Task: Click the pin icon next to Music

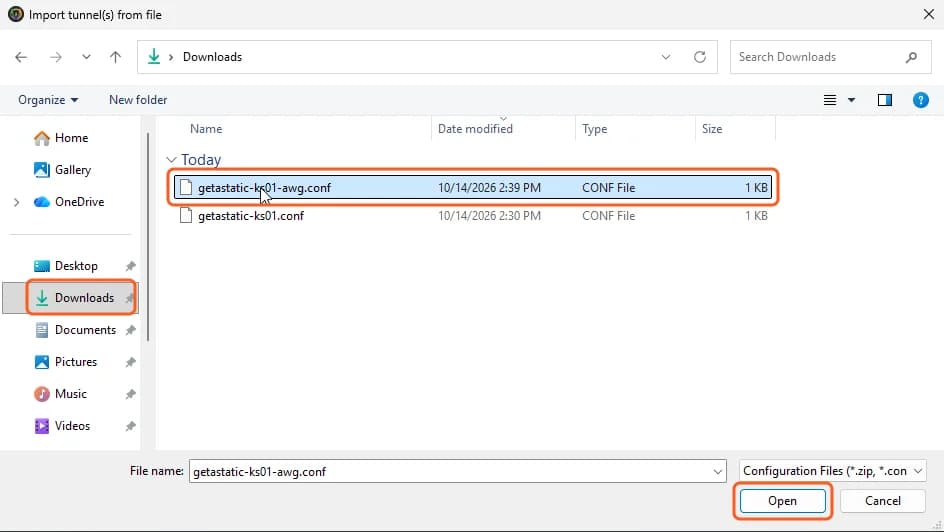Action: click(x=130, y=394)
